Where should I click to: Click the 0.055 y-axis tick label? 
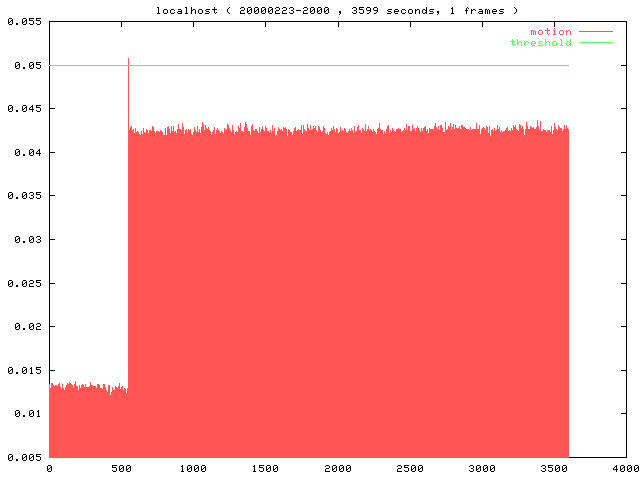[x=20, y=22]
